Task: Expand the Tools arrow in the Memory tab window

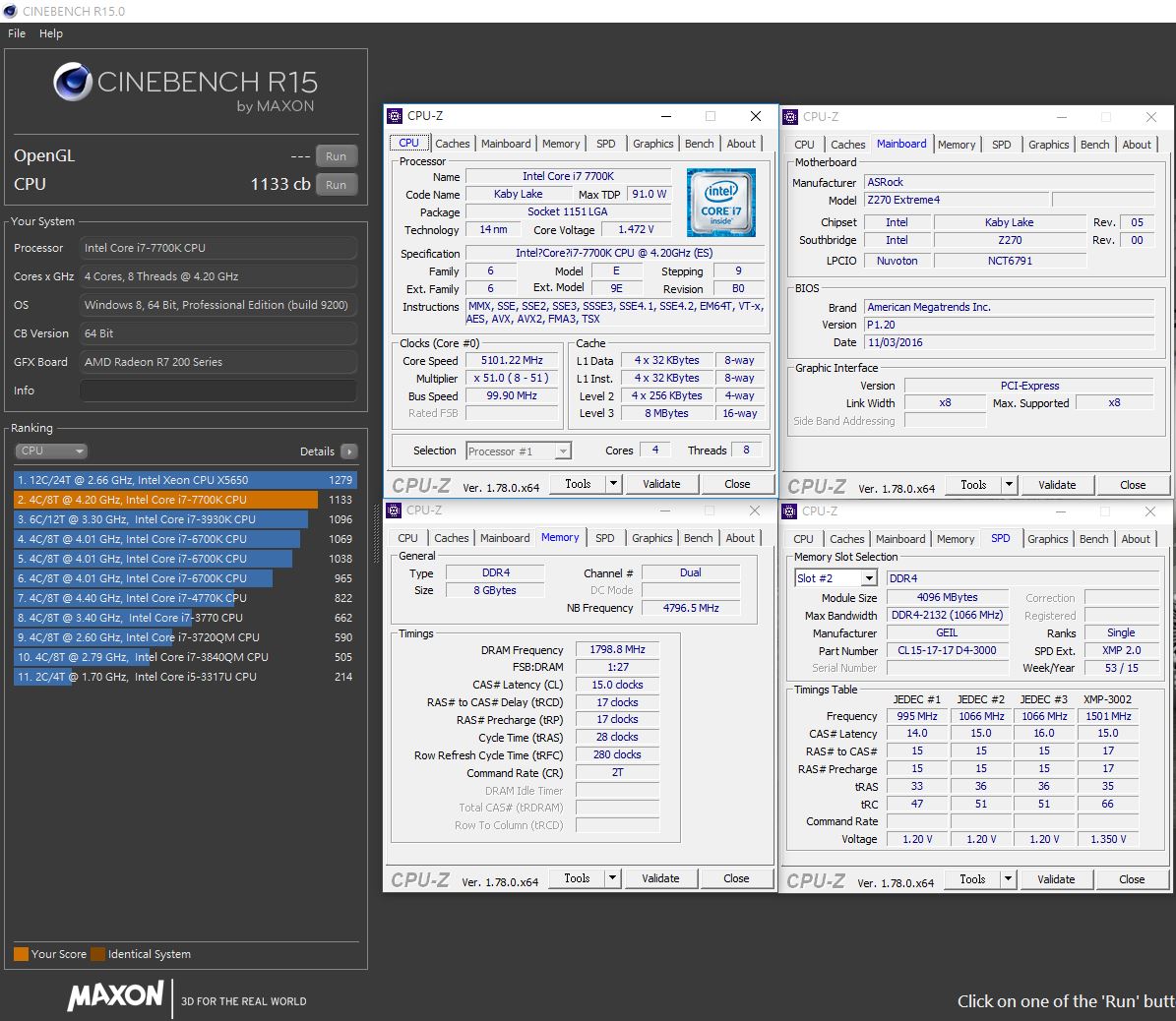Action: point(613,877)
